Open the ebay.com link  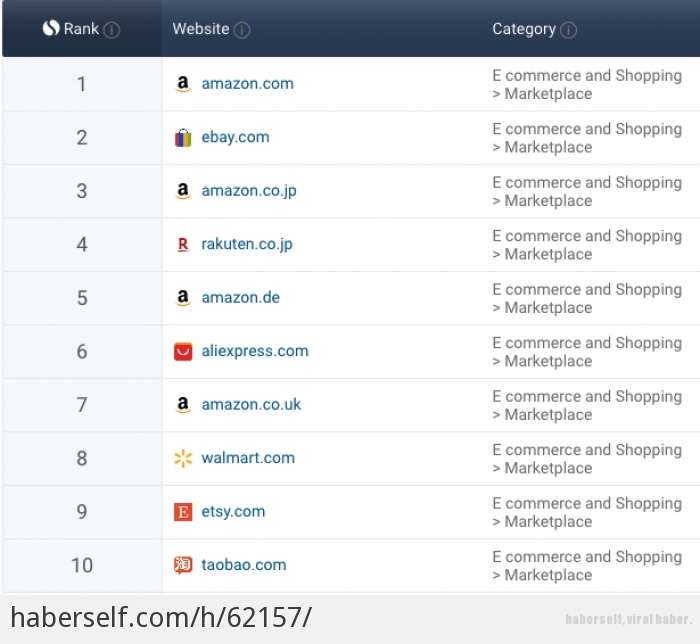(235, 137)
